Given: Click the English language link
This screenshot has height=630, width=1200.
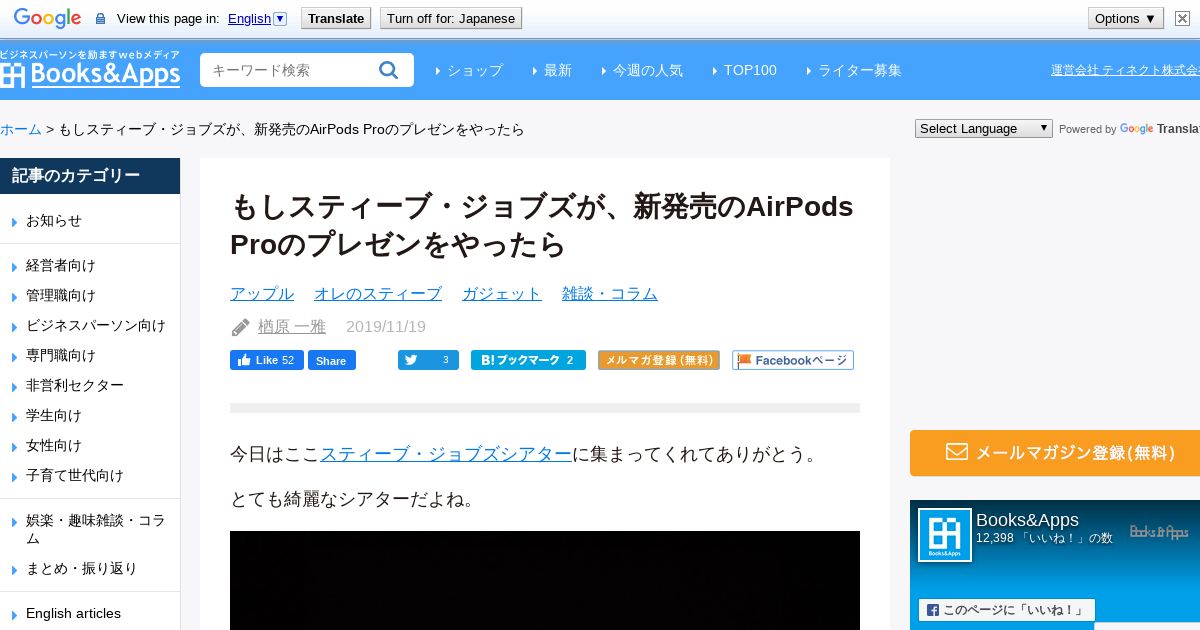Looking at the screenshot, I should 249,18.
